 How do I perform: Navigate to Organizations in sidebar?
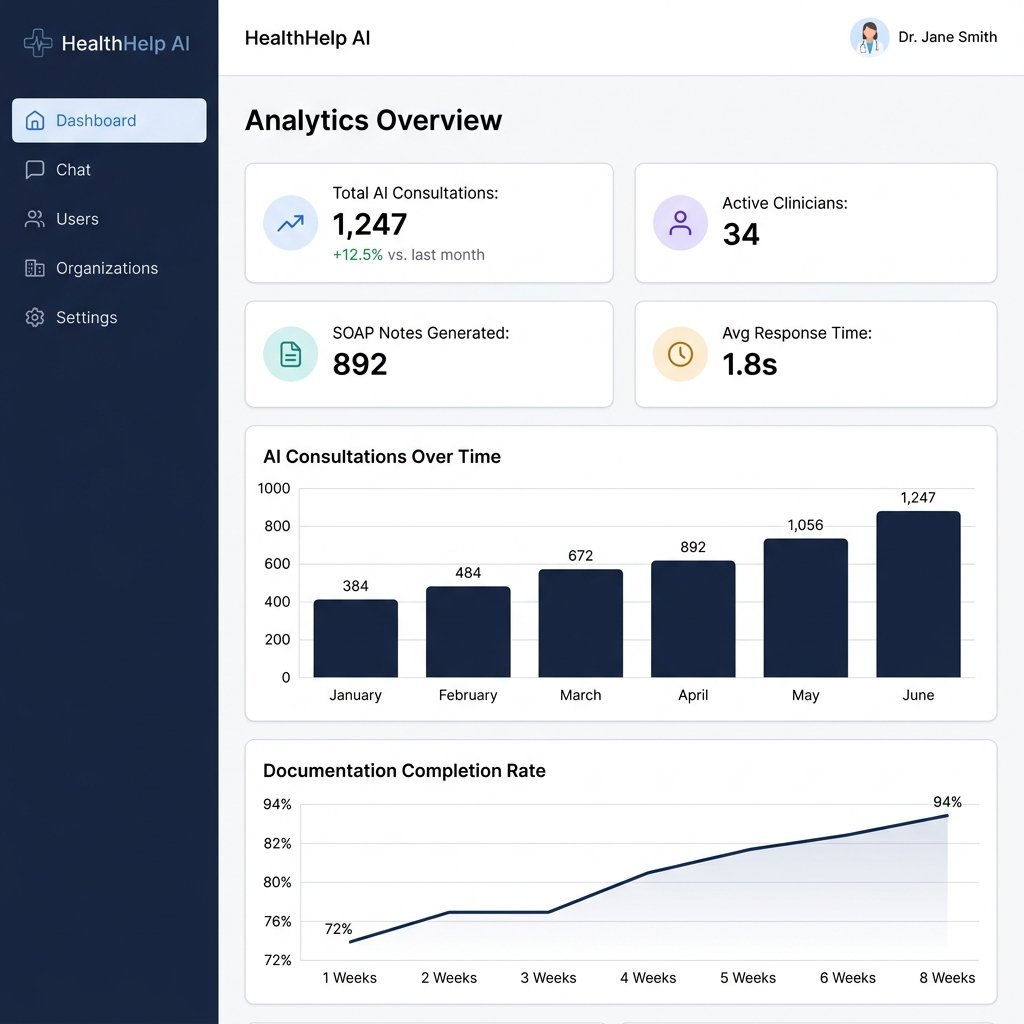(109, 268)
